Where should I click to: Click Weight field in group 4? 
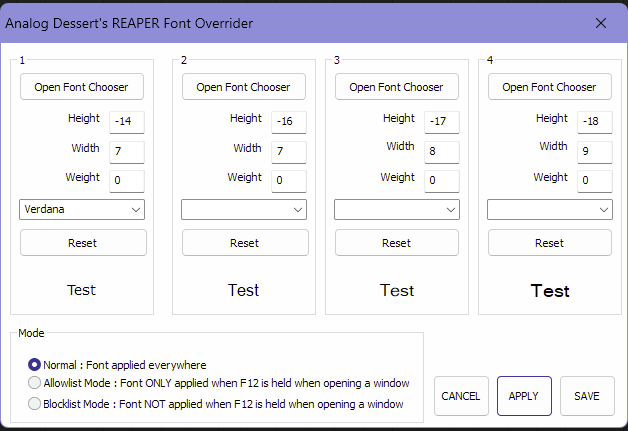coord(595,181)
